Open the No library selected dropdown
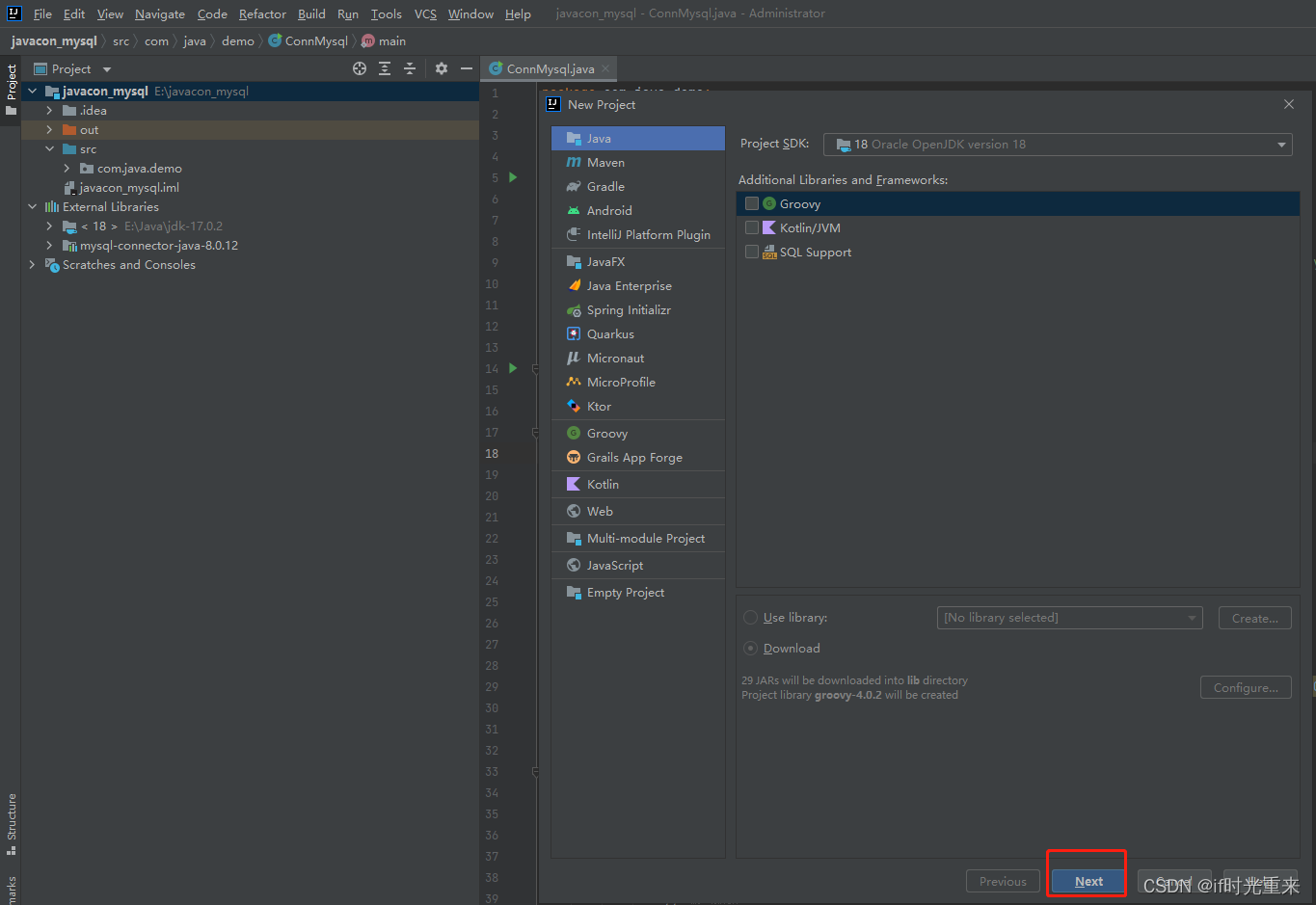The image size is (1316, 905). click(x=1069, y=618)
